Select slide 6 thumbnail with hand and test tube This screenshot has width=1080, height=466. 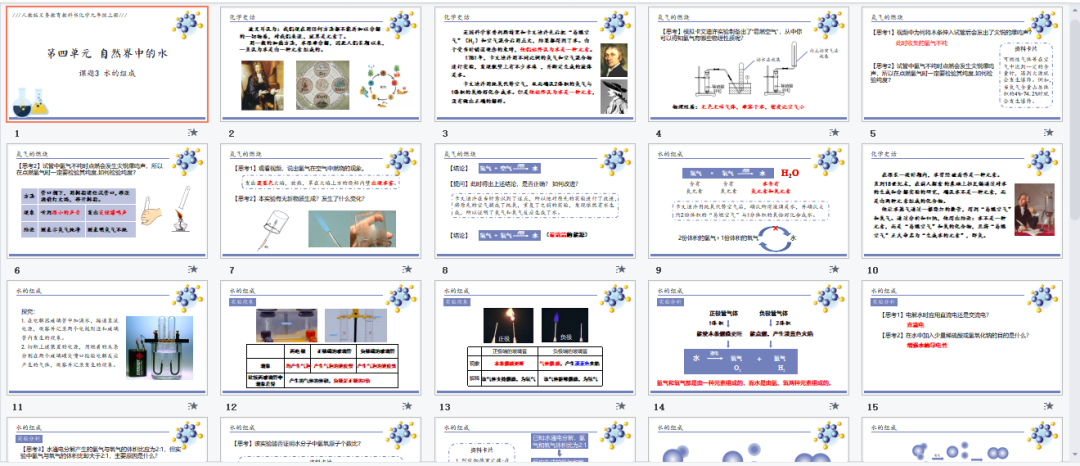pyautogui.click(x=107, y=201)
